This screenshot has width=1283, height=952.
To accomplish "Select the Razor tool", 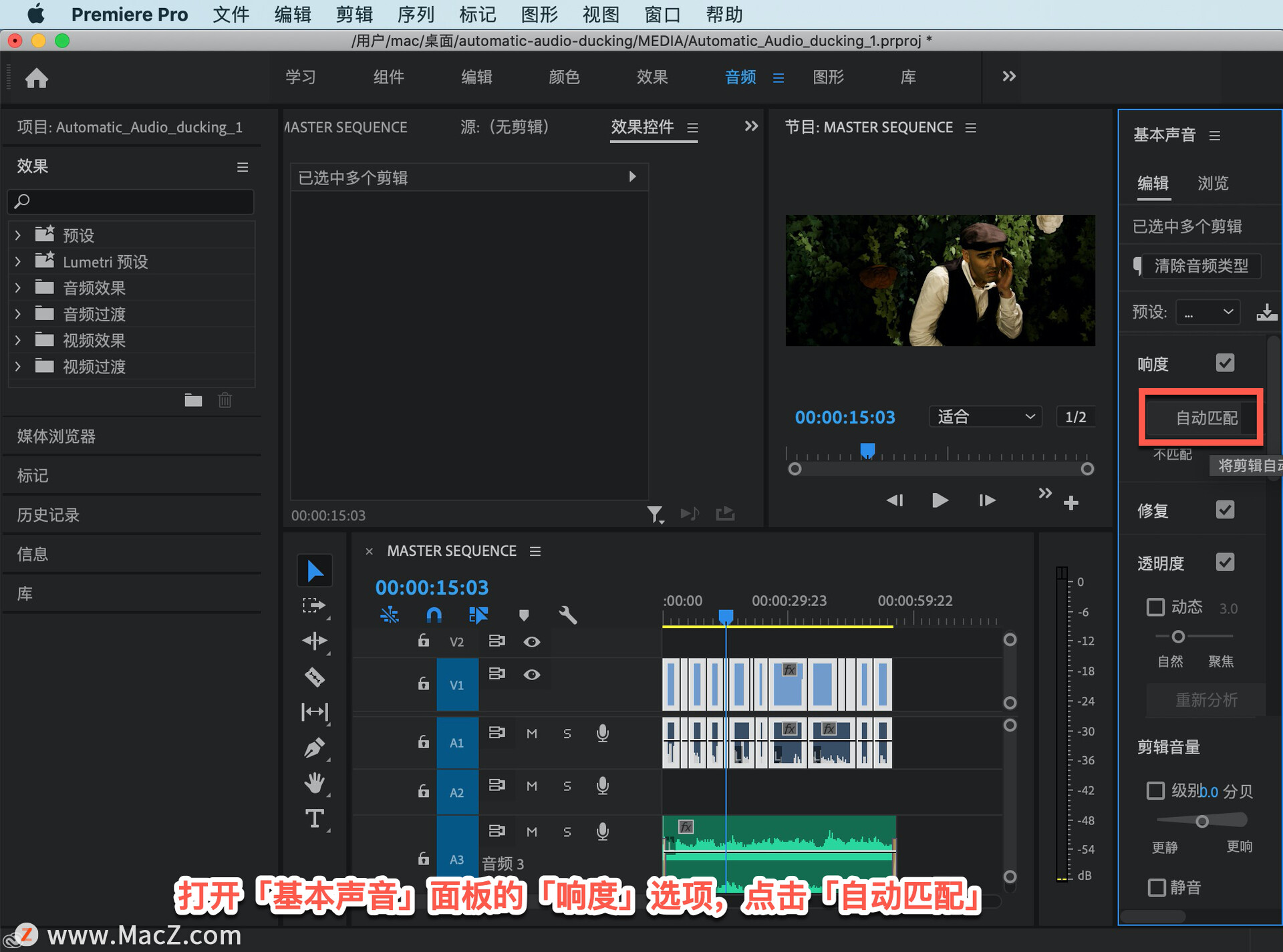I will pyautogui.click(x=315, y=677).
